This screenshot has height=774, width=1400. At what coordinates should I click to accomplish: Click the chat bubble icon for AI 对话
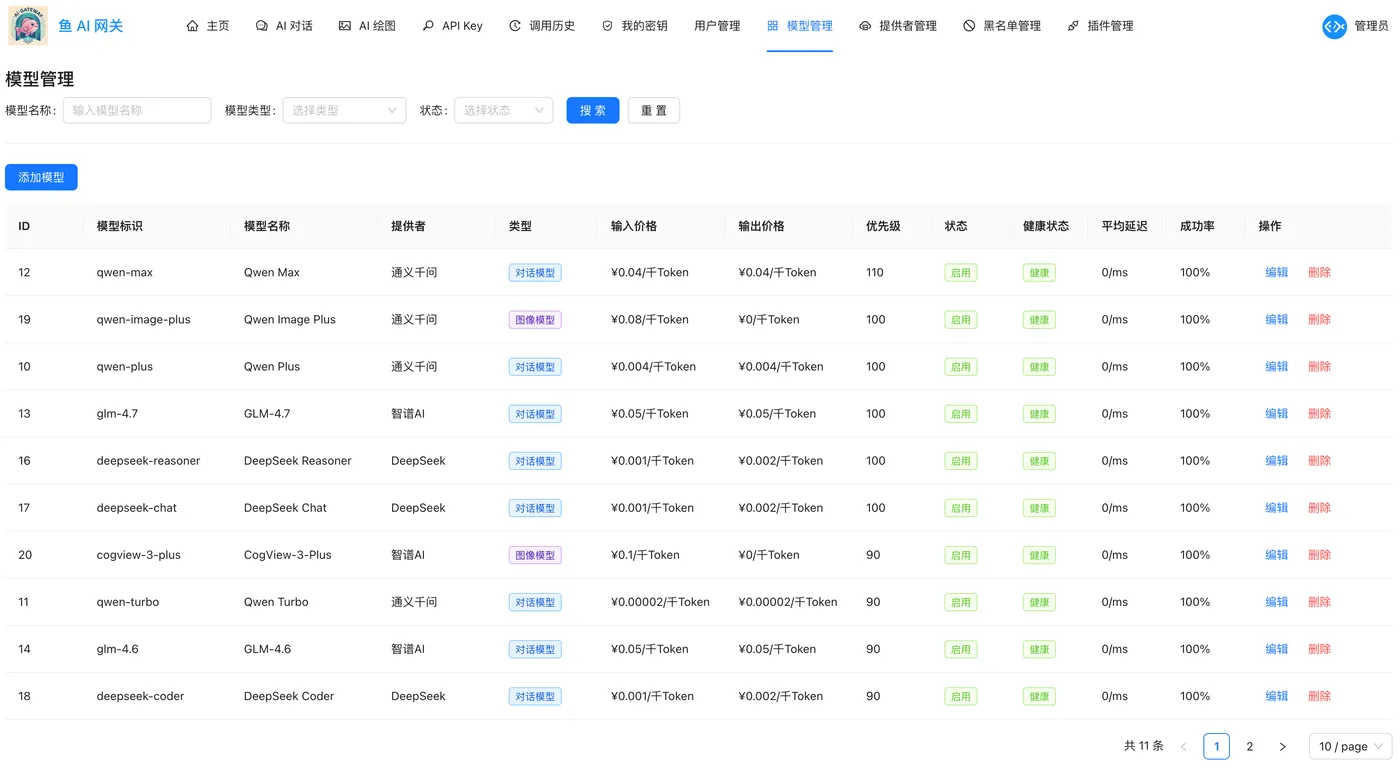[x=262, y=26]
